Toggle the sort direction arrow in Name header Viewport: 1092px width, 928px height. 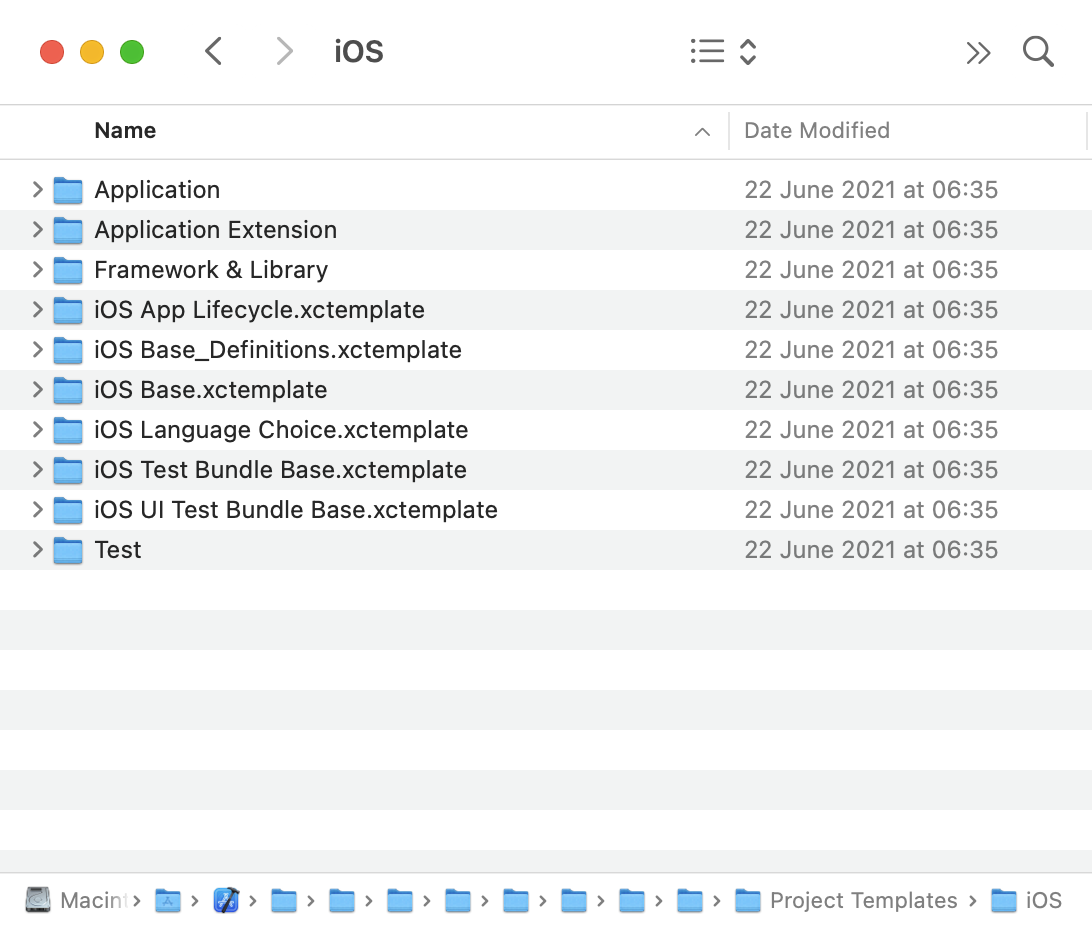tap(703, 132)
